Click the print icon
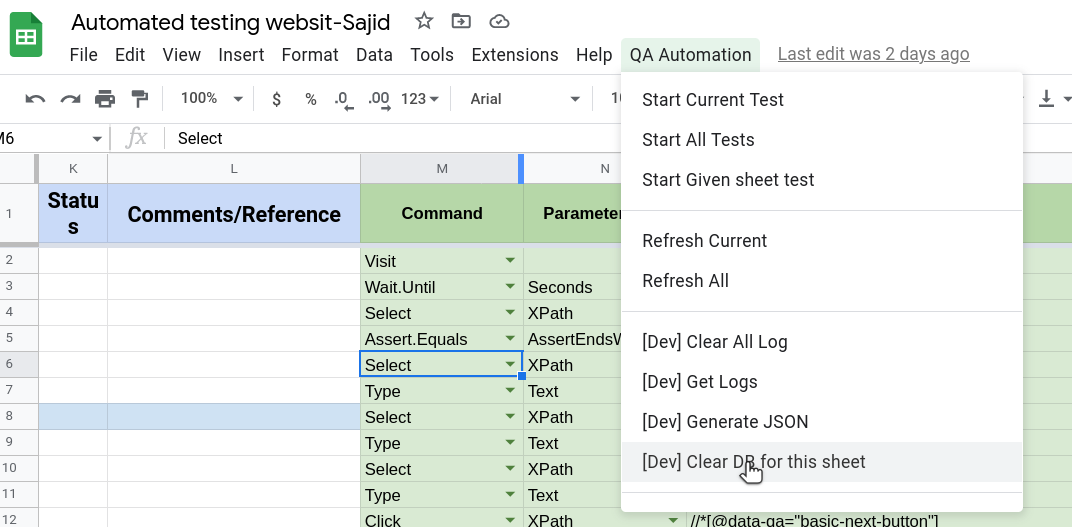This screenshot has width=1072, height=527. coord(105,98)
